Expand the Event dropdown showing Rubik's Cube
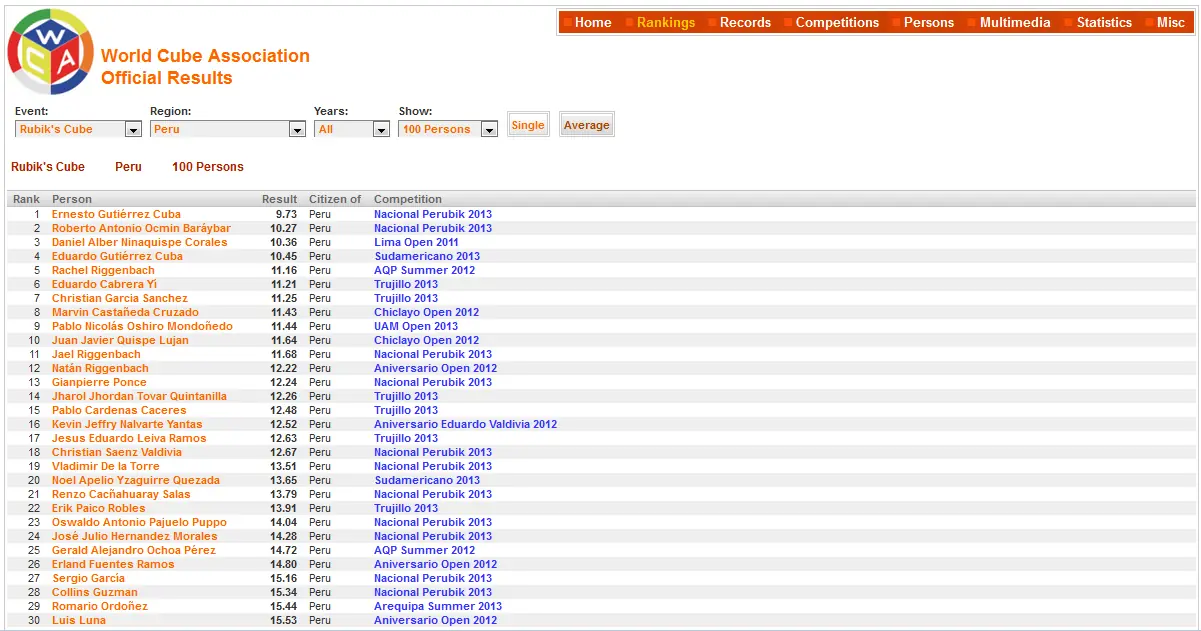This screenshot has width=1201, height=631. (x=78, y=129)
